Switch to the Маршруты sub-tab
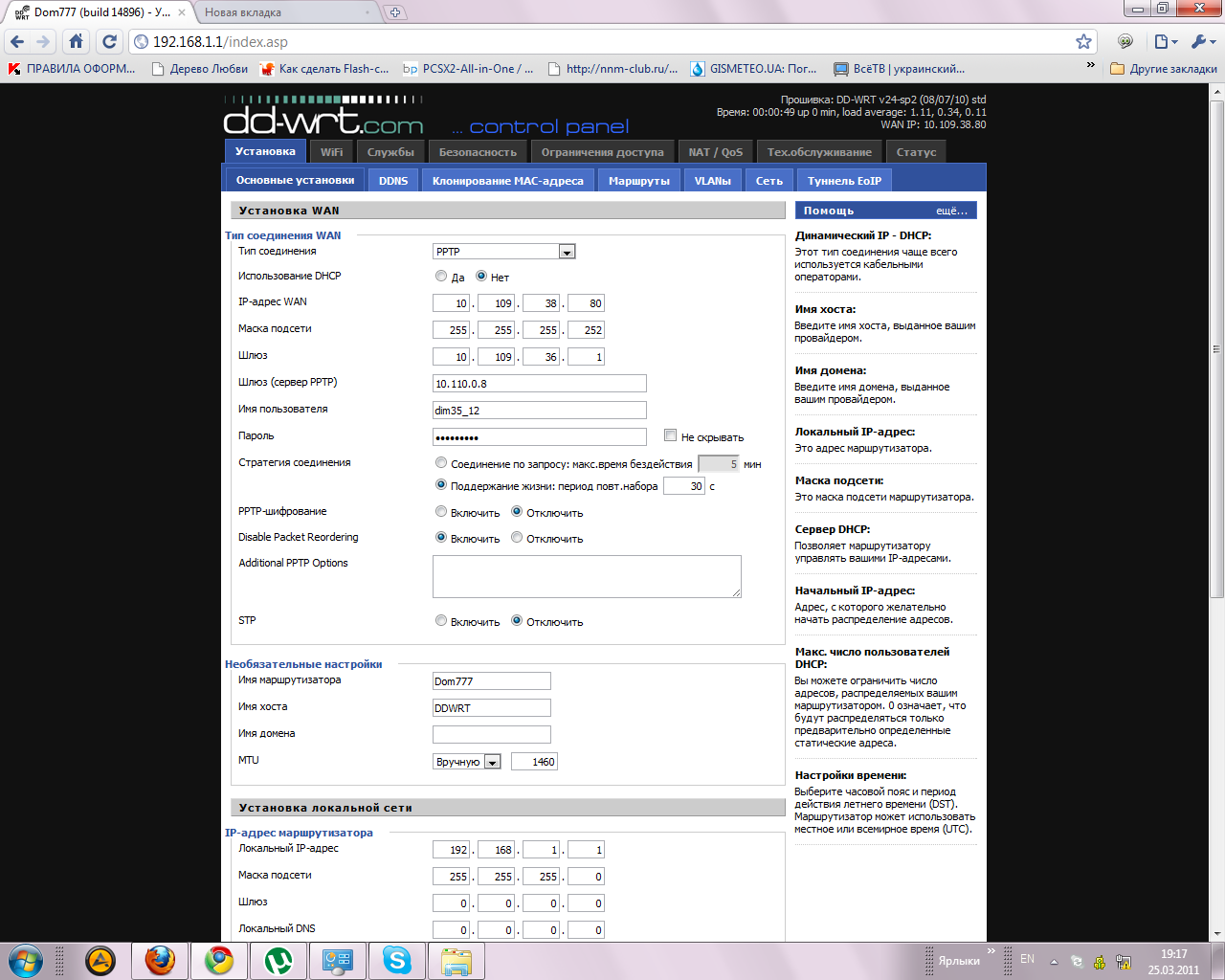 click(x=639, y=181)
